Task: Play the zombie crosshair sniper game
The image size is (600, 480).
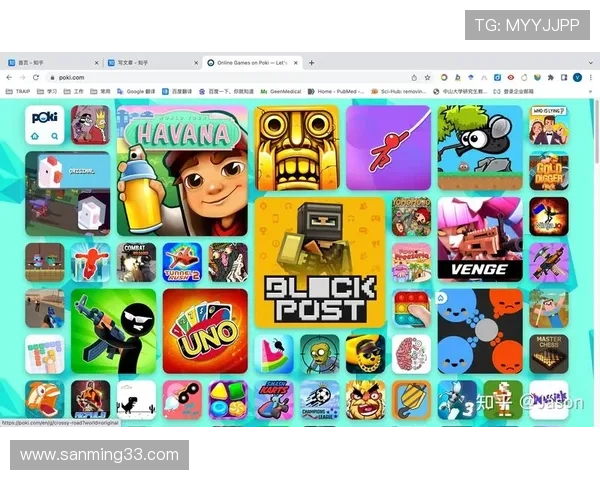Action: pos(320,354)
